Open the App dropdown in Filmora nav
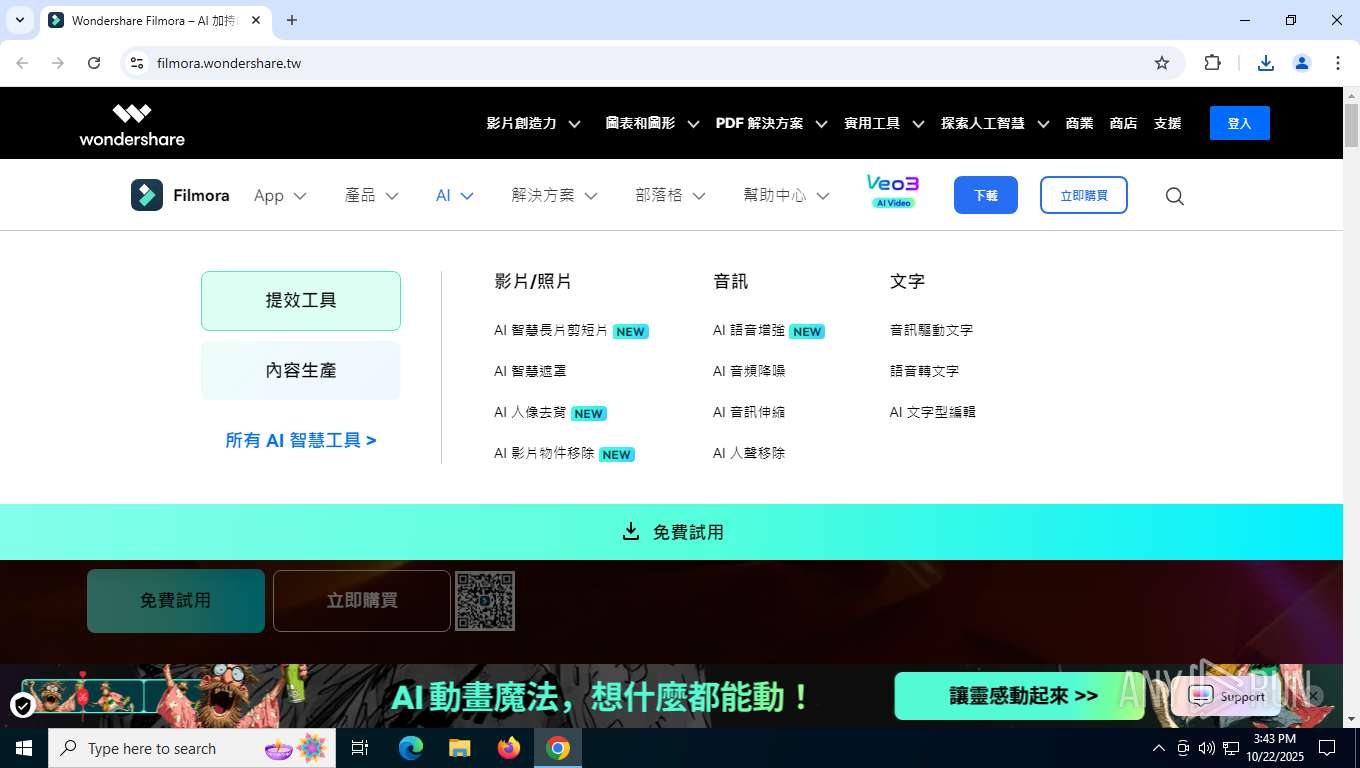The height and width of the screenshot is (768, 1360). (280, 196)
